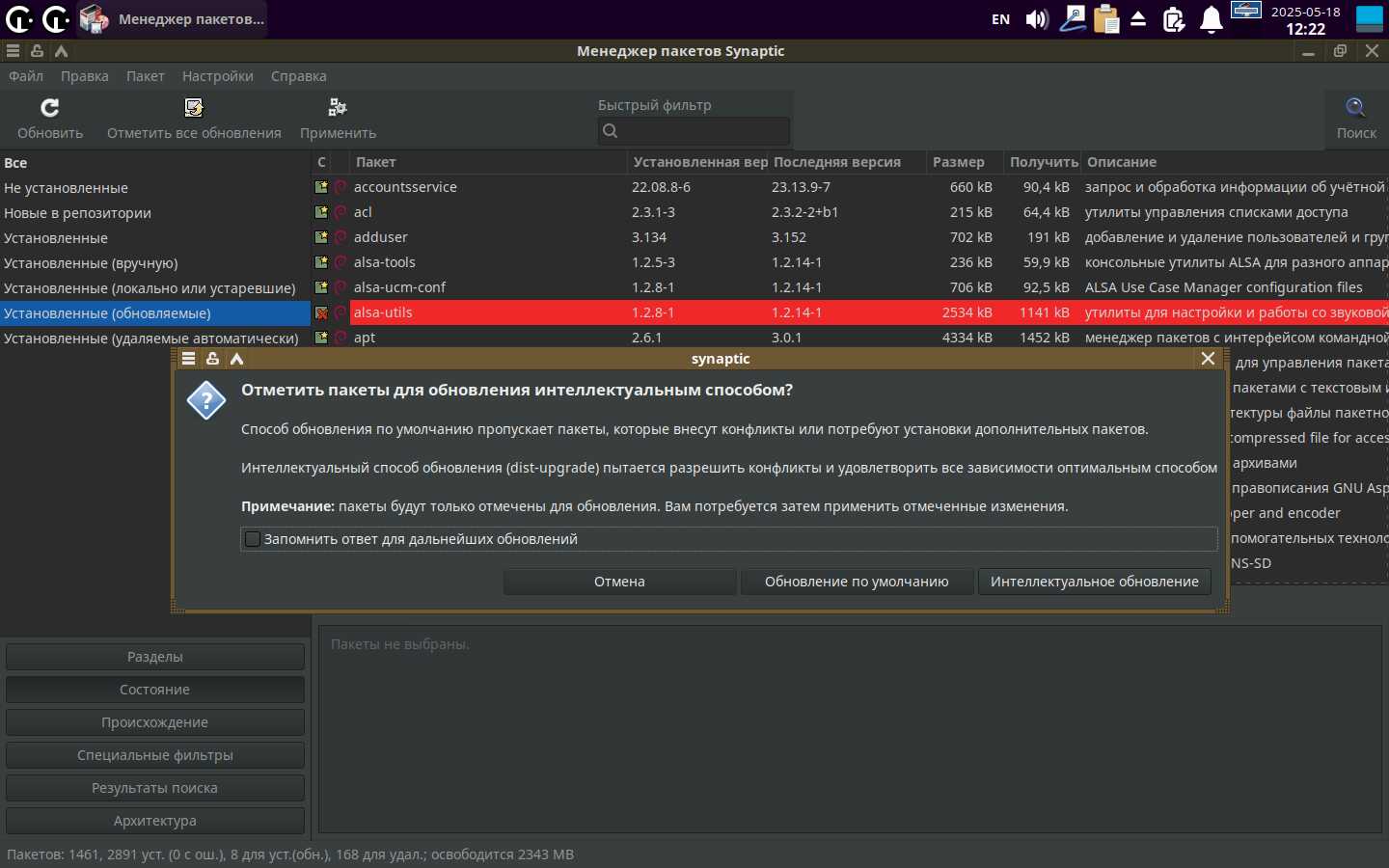Switch to the Разделы filter view
Image resolution: width=1389 pixels, height=868 pixels.
click(155, 657)
